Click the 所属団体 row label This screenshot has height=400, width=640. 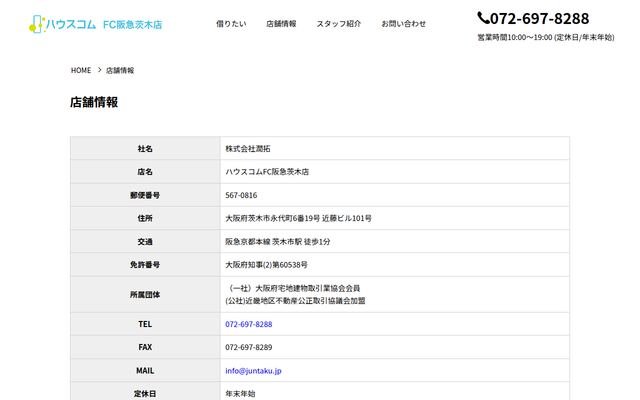click(145, 295)
